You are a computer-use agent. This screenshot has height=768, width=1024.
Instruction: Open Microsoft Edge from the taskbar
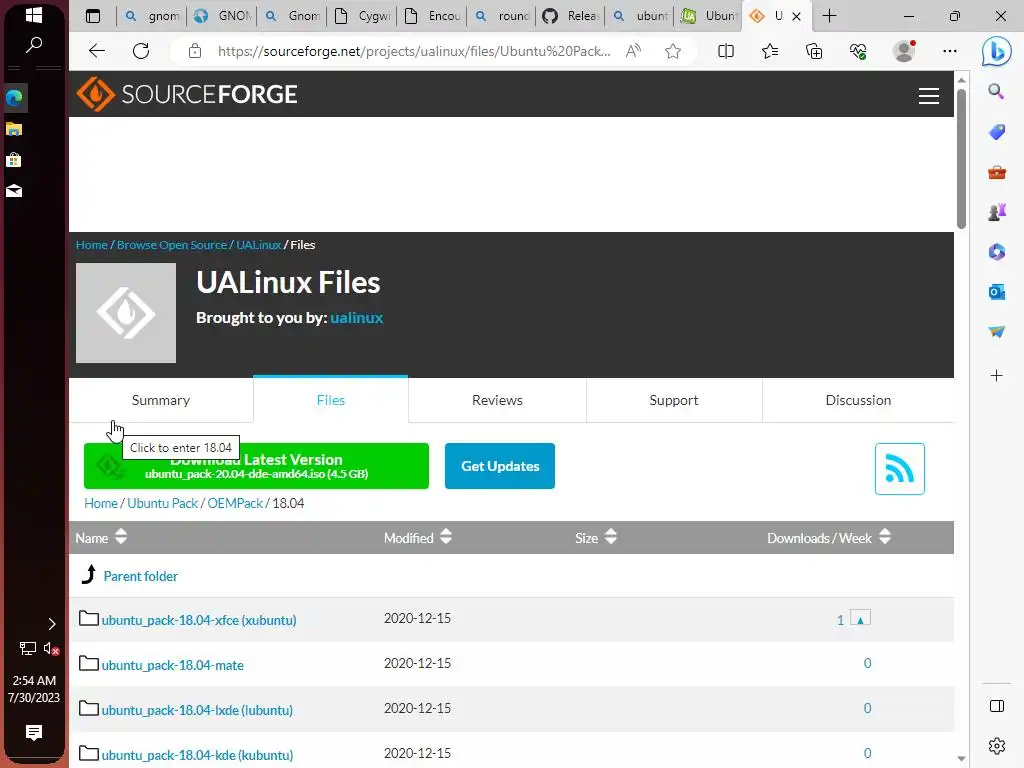pos(14,98)
